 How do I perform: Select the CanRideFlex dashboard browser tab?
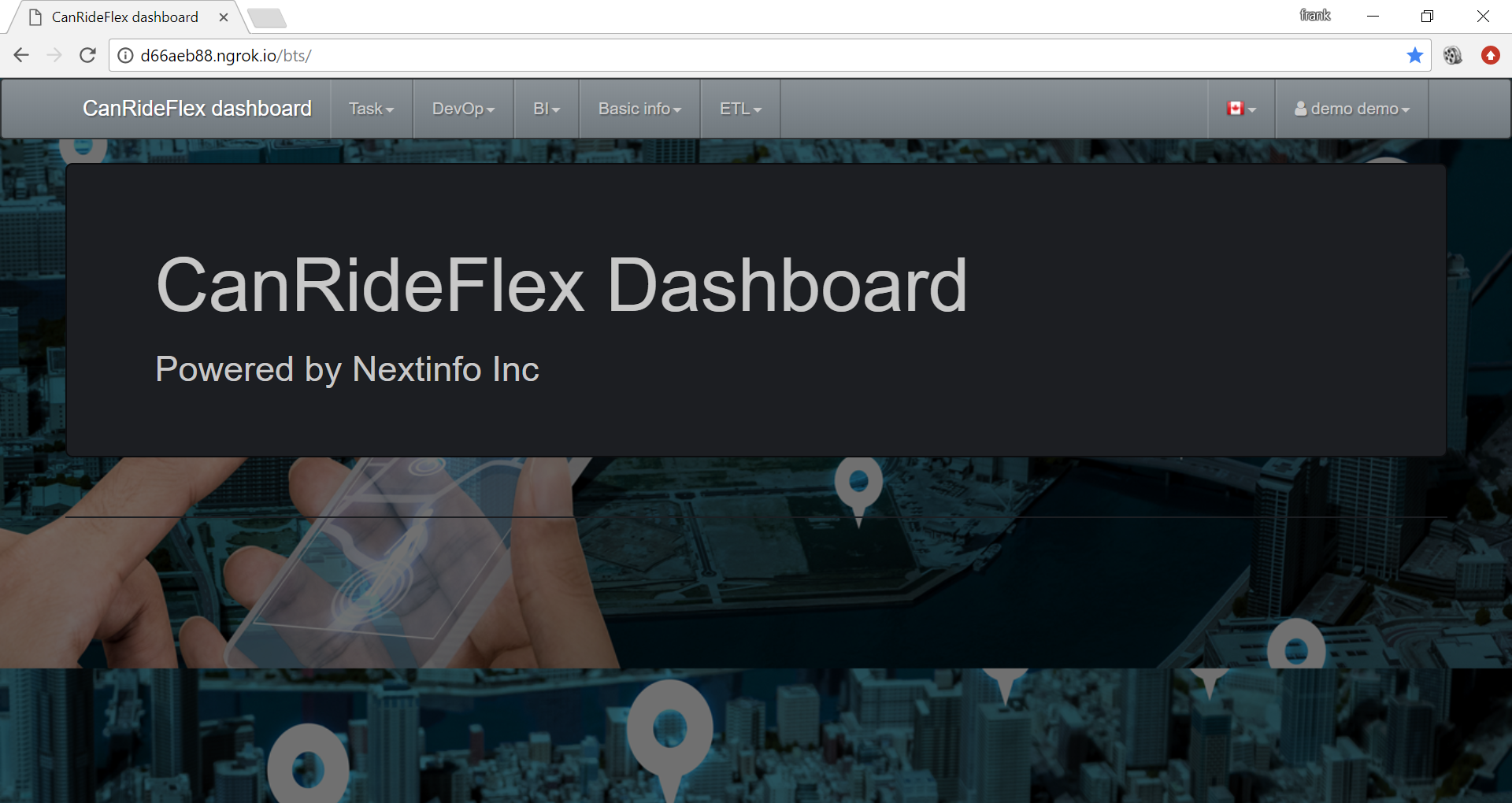126,17
